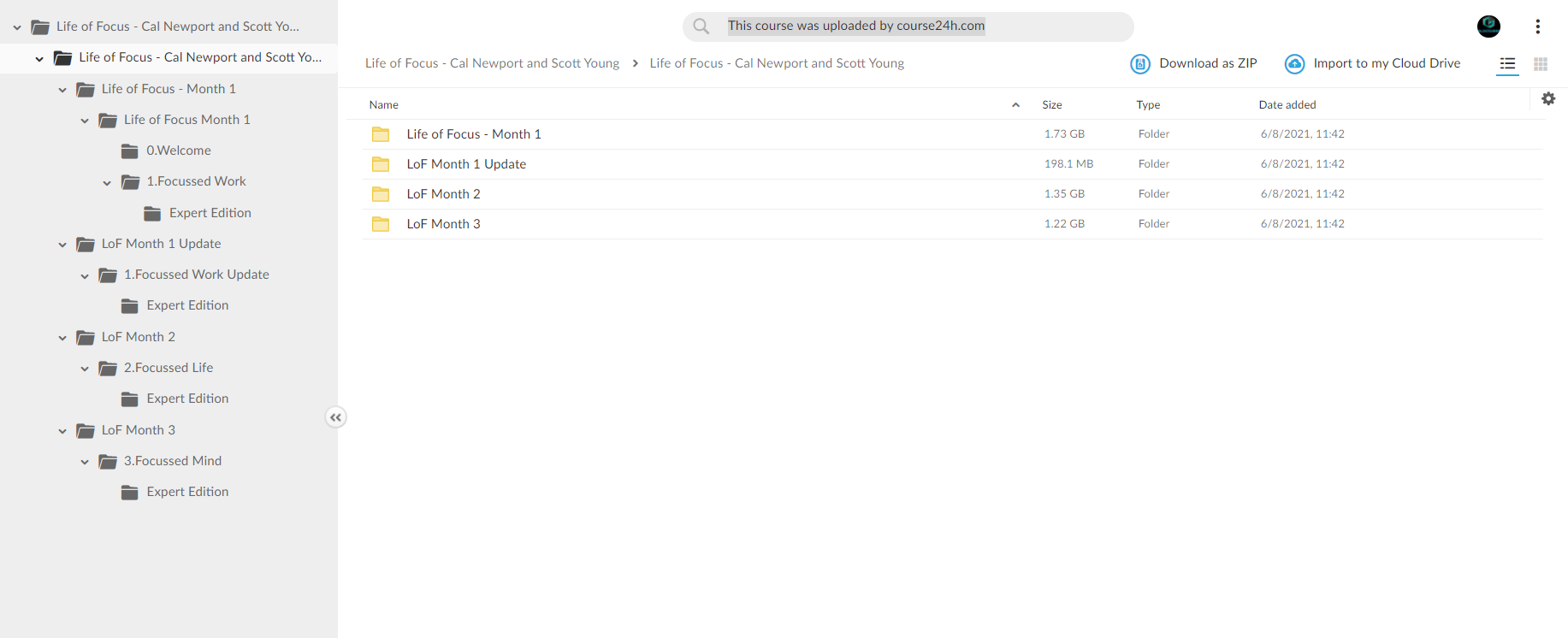Sort the file list by Size column
This screenshot has width=1568, height=638.
[1052, 104]
